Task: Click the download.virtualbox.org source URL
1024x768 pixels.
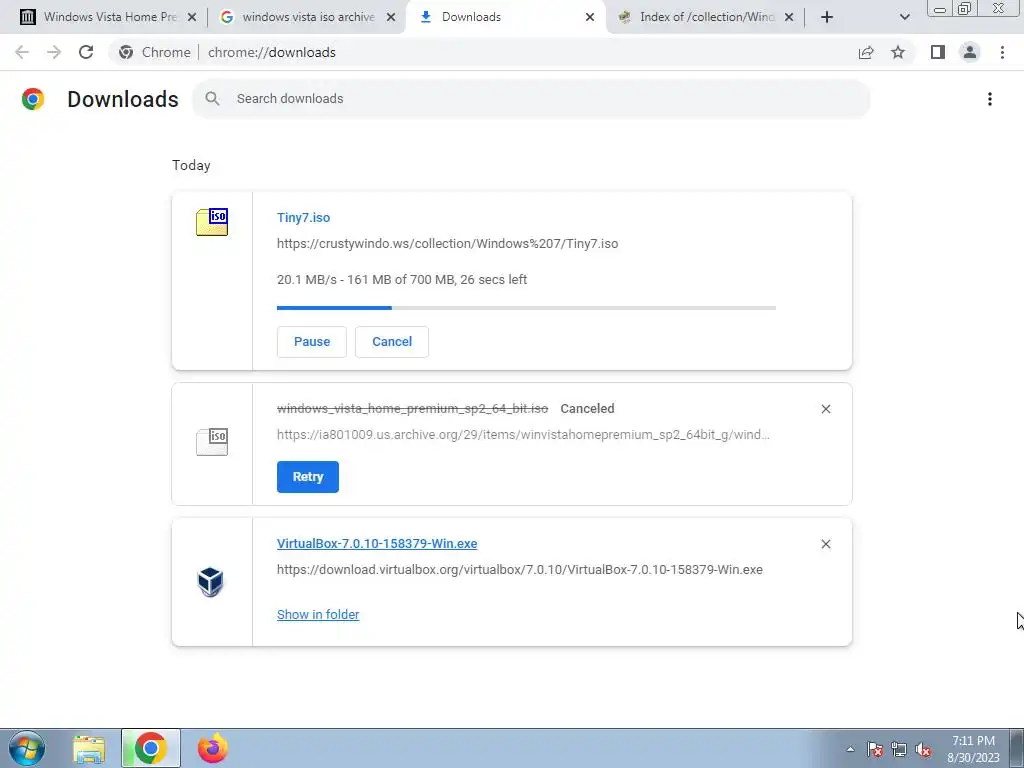Action: [520, 569]
